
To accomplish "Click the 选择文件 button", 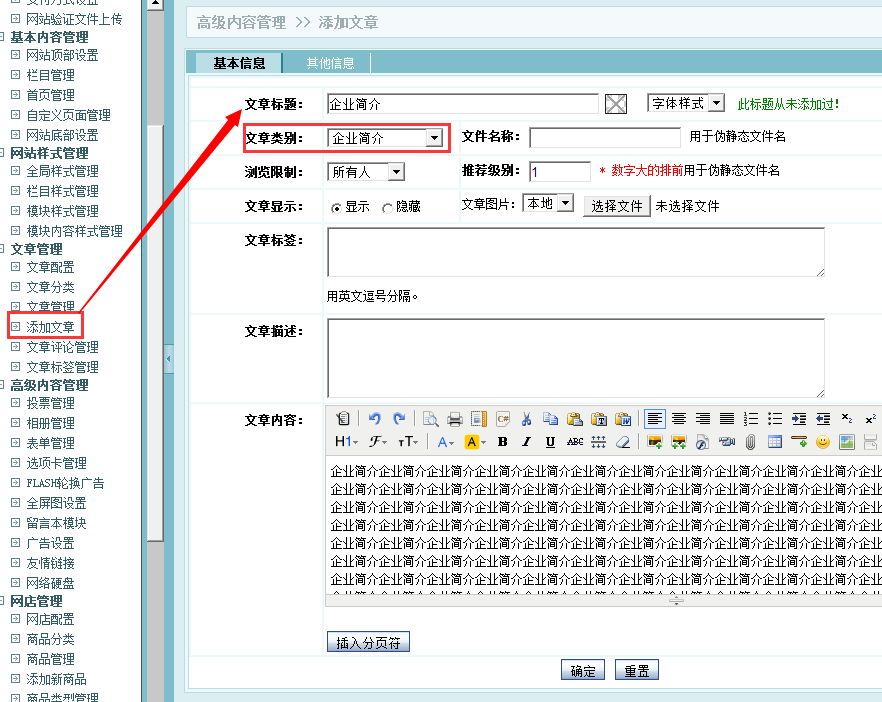I will [x=616, y=206].
